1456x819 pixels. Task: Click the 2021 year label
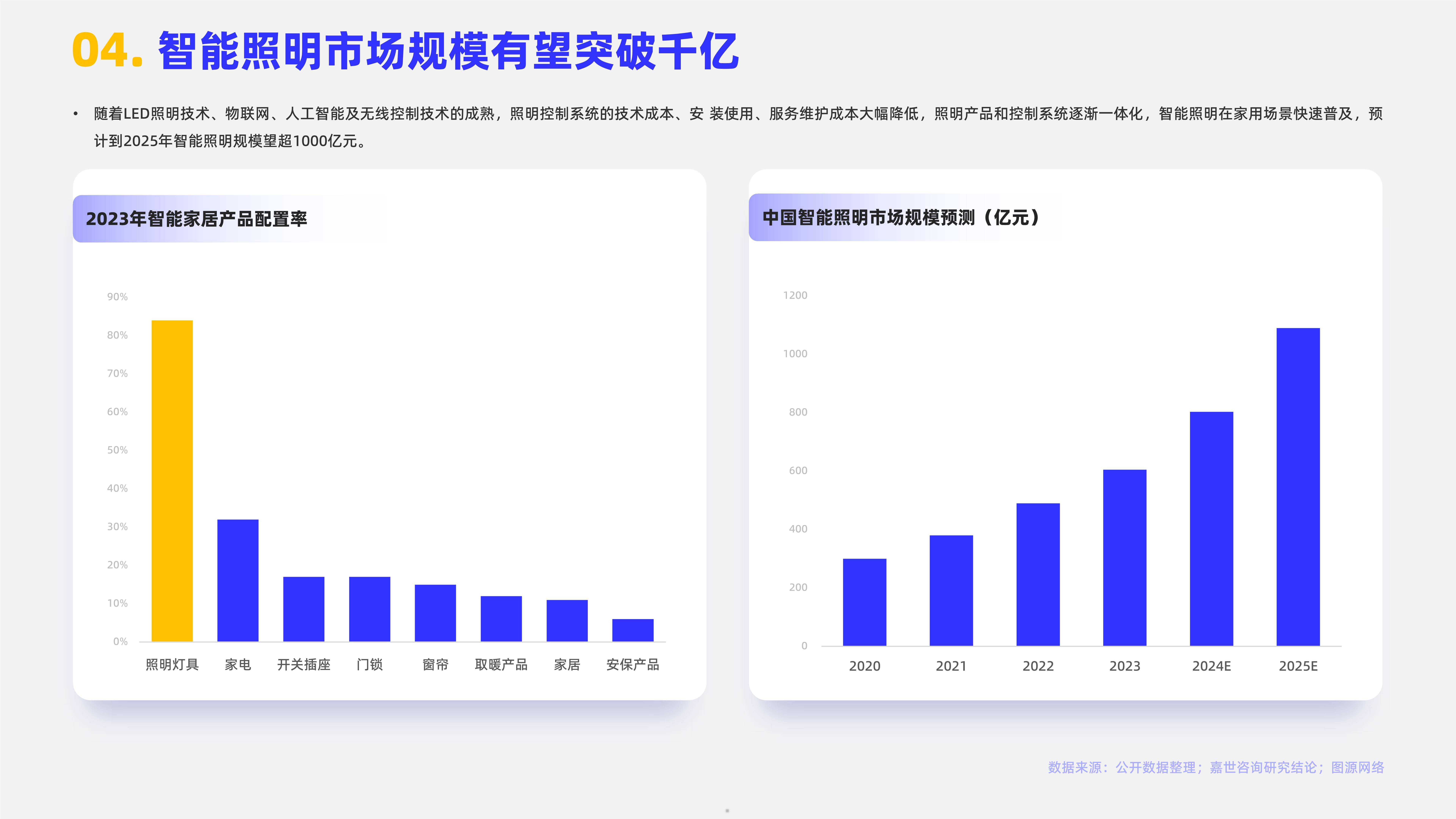951,666
